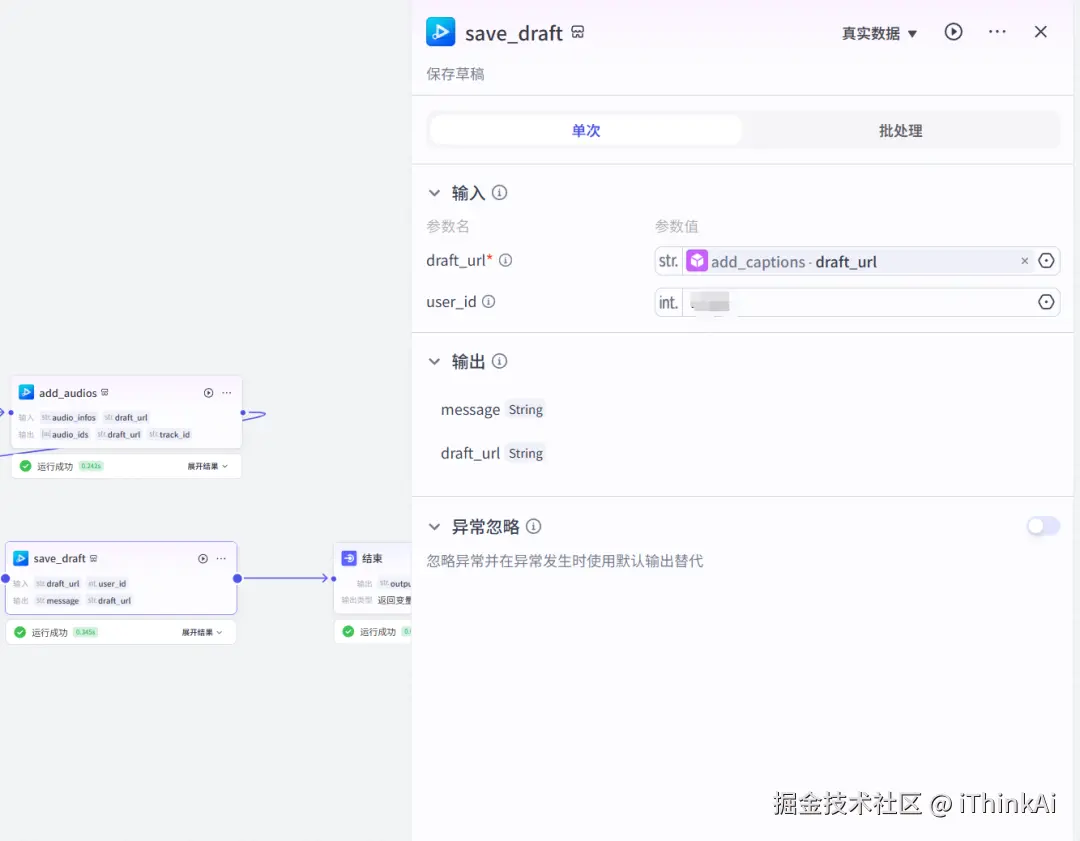Run the add_audios node from its card
Viewport: 1080px width, 841px height.
208,392
